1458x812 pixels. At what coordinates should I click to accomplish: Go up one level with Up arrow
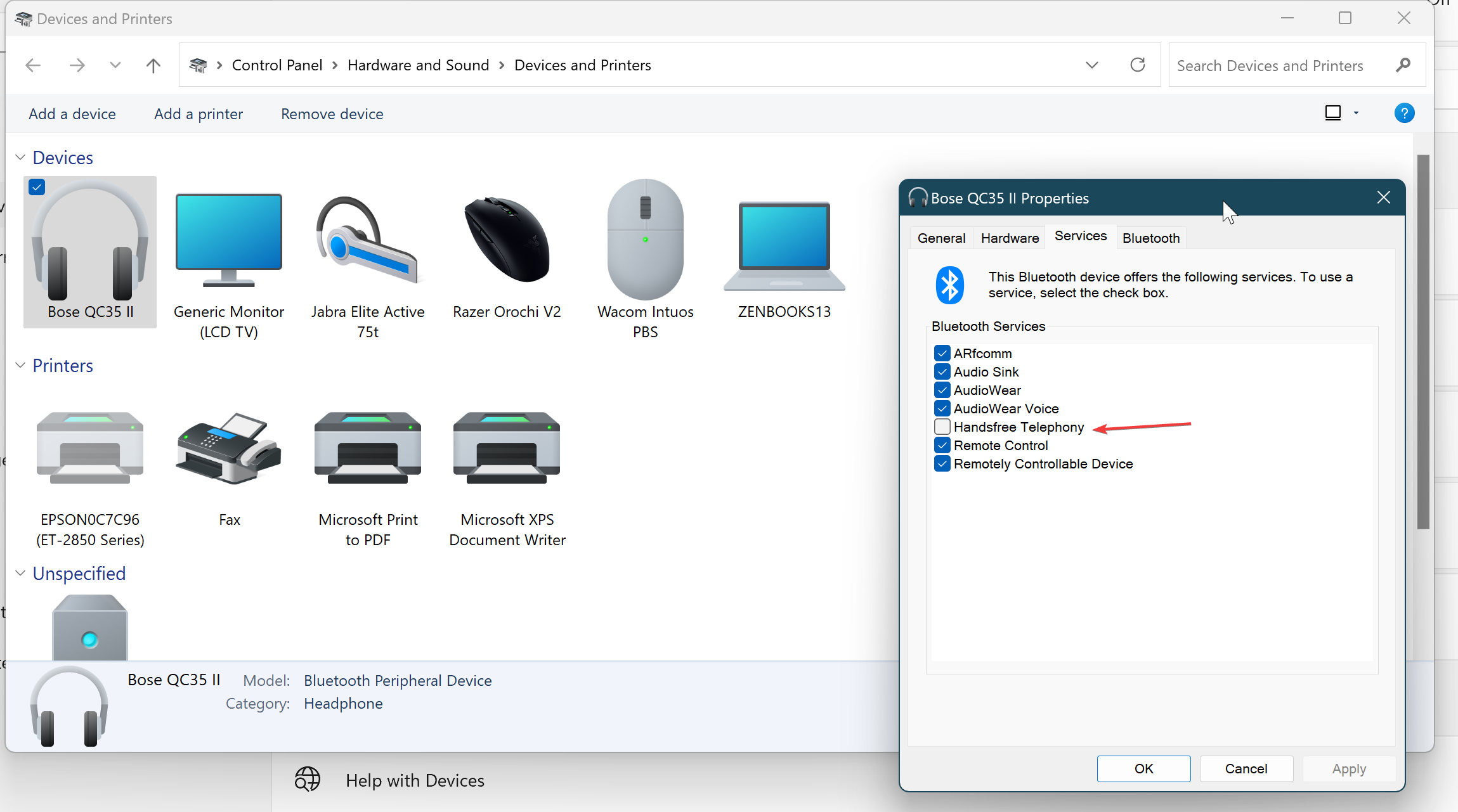pos(153,65)
